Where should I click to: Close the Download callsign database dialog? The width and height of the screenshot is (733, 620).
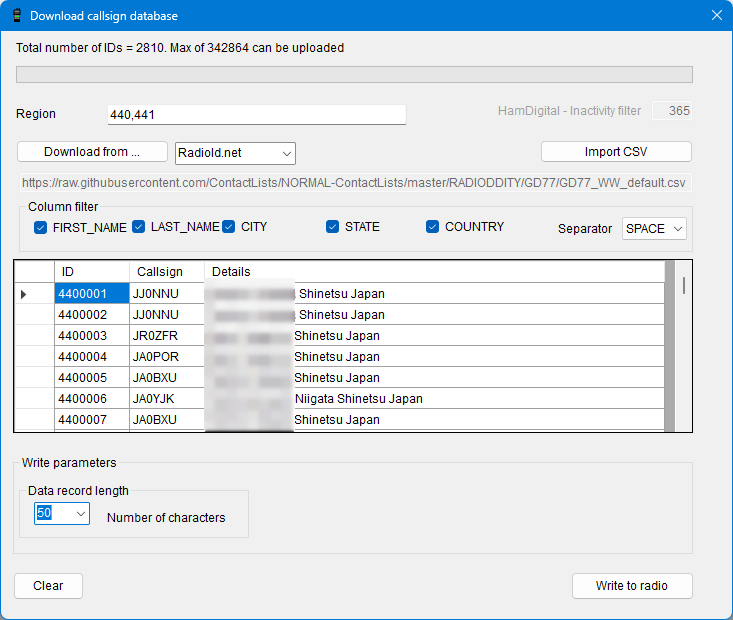715,16
